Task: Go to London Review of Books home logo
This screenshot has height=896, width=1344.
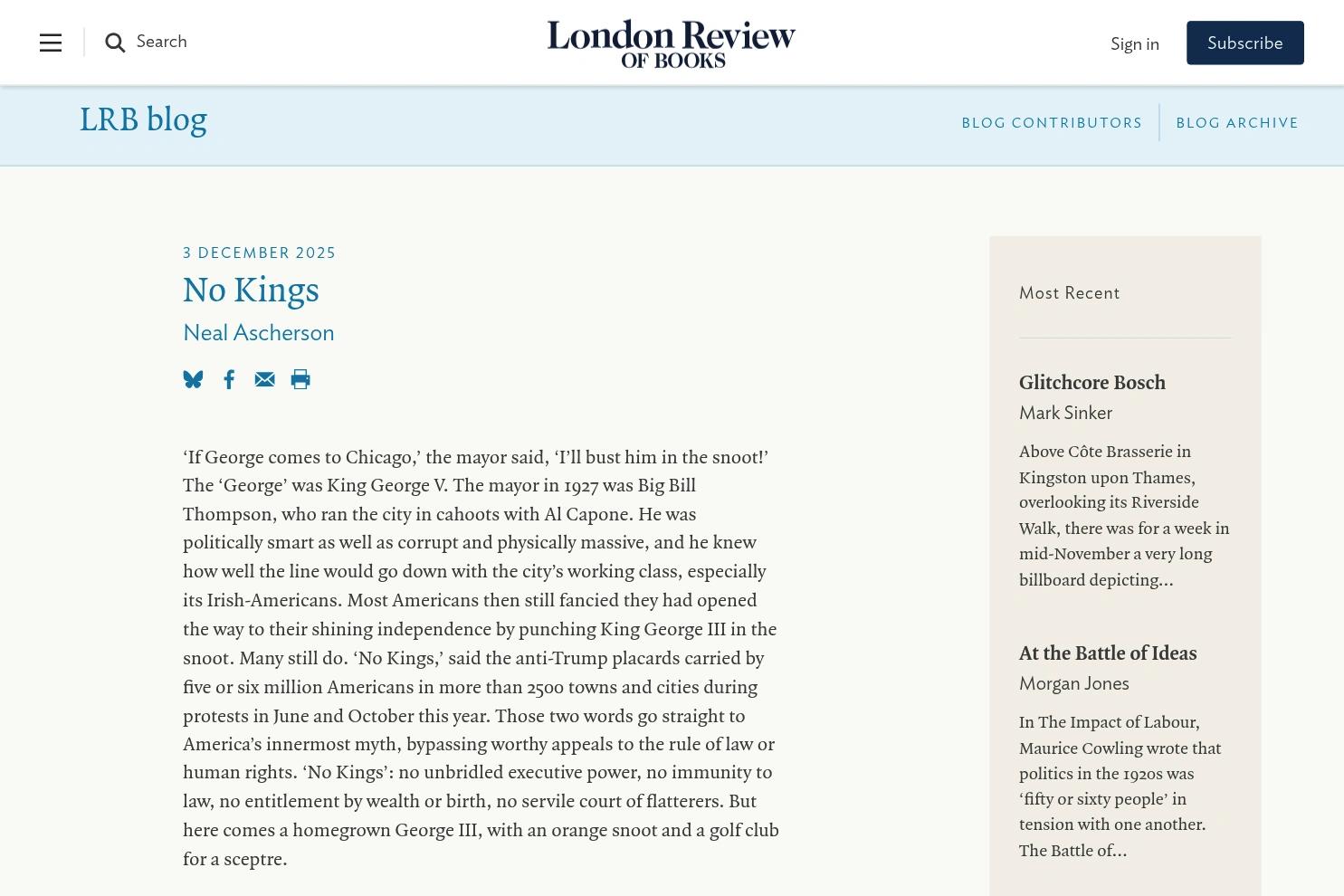Action: click(x=672, y=43)
